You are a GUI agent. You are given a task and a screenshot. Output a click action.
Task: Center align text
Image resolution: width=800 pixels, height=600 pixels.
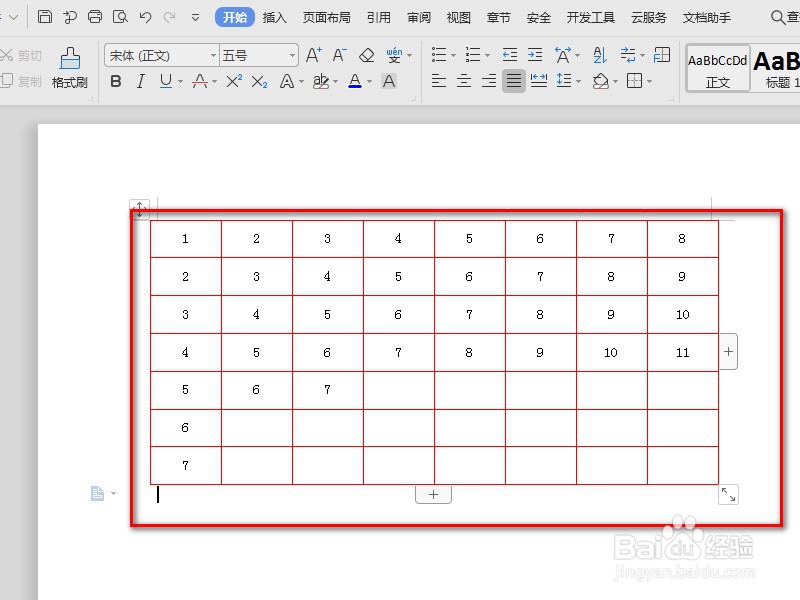tap(464, 81)
